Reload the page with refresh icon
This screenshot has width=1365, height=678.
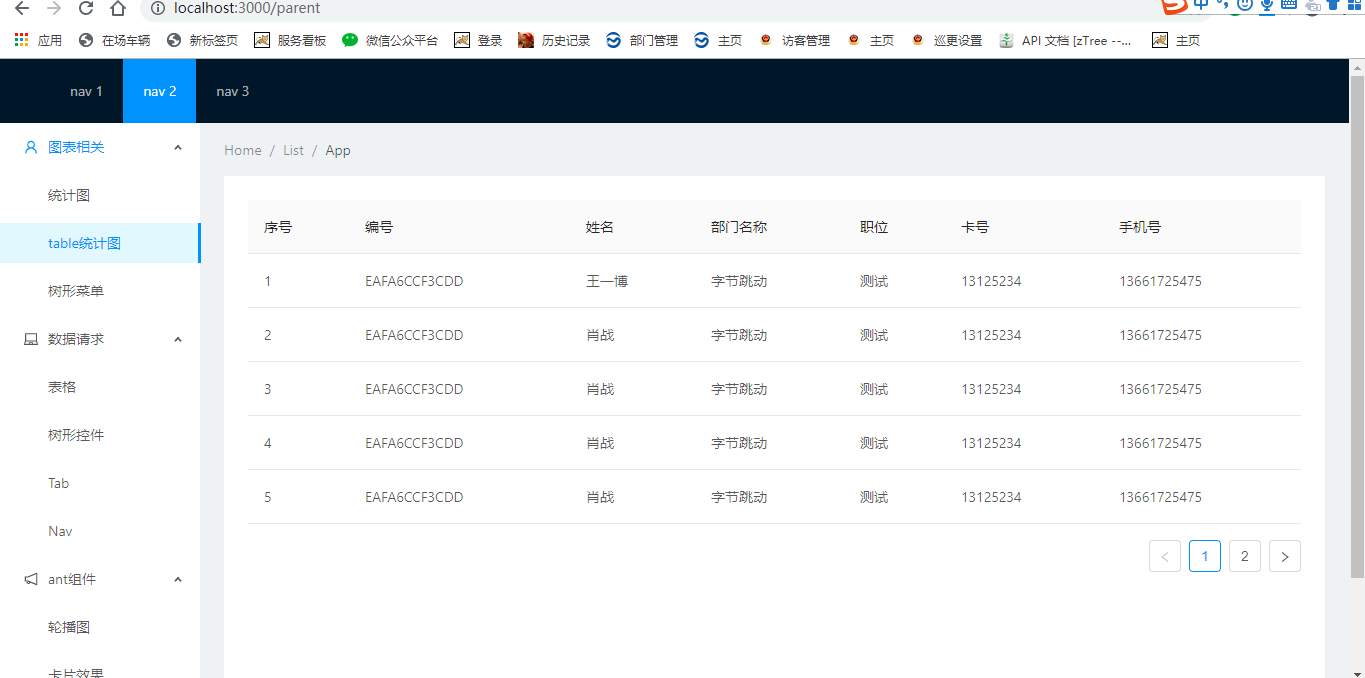point(86,9)
